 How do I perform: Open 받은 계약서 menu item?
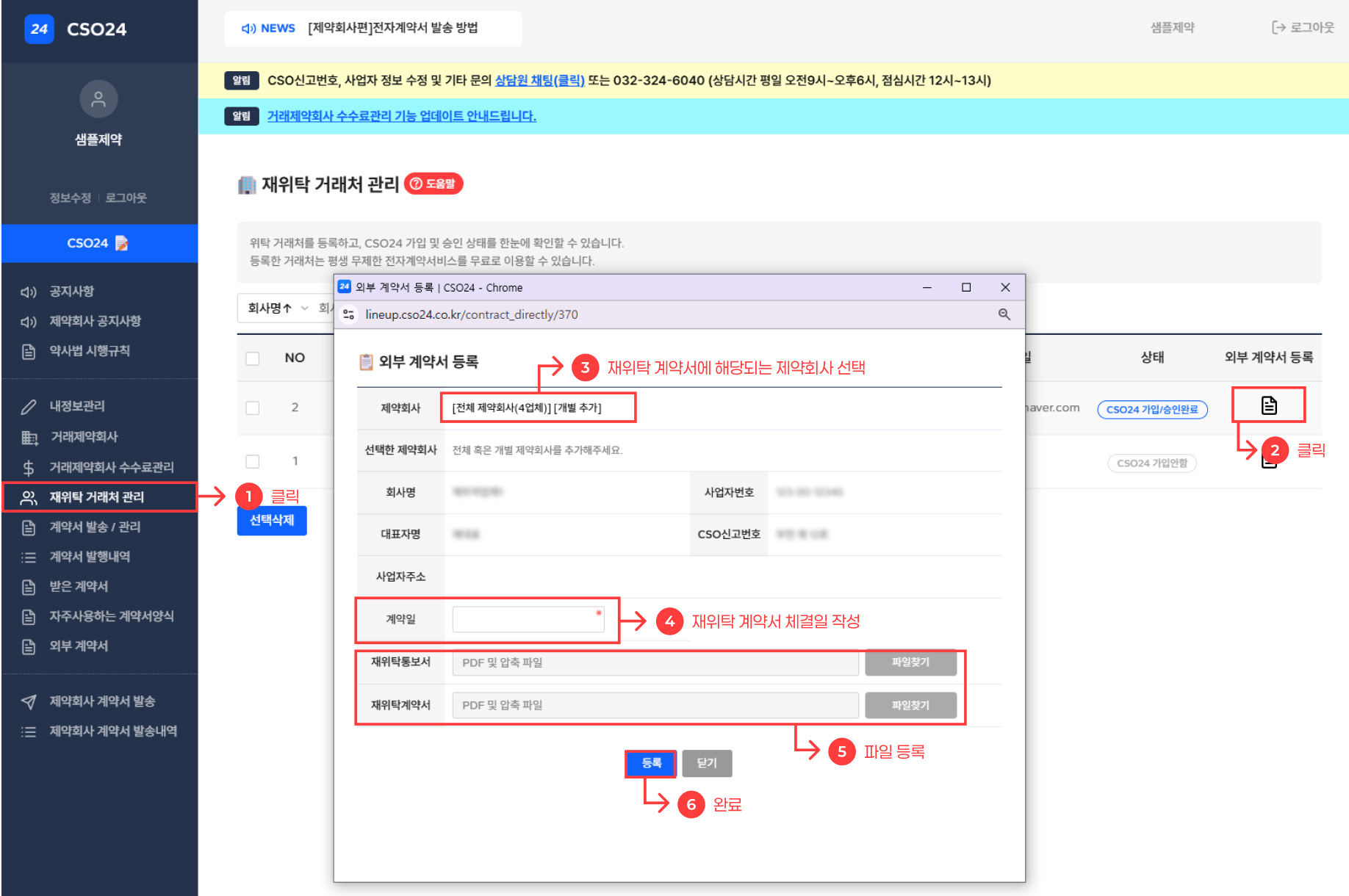click(79, 586)
